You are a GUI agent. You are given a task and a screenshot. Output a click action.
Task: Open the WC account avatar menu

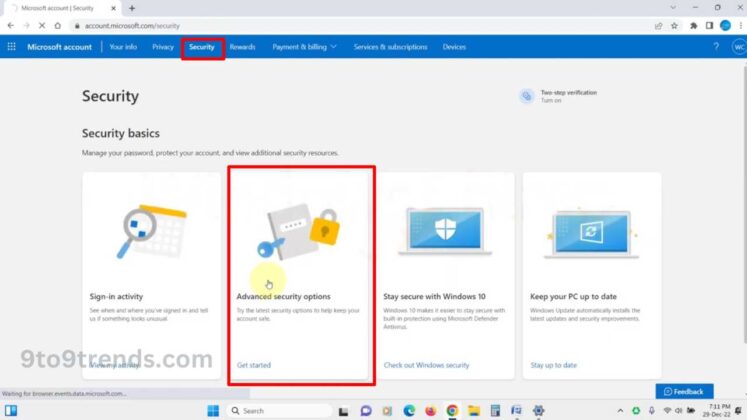point(739,47)
